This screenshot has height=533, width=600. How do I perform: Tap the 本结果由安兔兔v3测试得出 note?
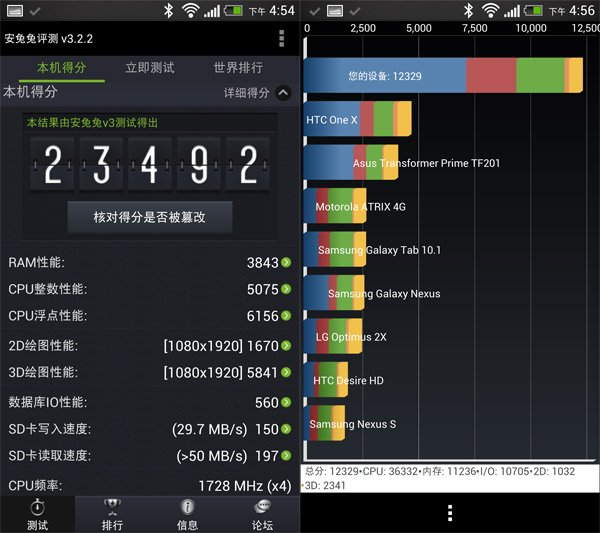(x=92, y=122)
